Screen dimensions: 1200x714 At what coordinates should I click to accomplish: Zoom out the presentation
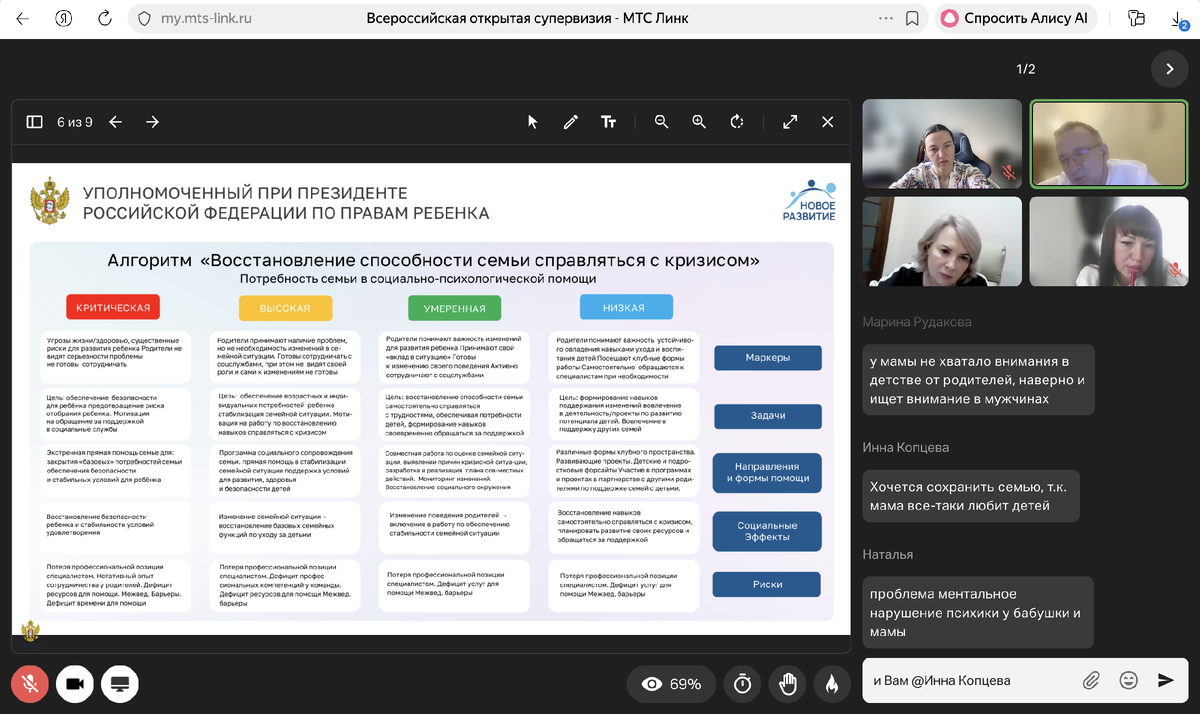(x=661, y=122)
